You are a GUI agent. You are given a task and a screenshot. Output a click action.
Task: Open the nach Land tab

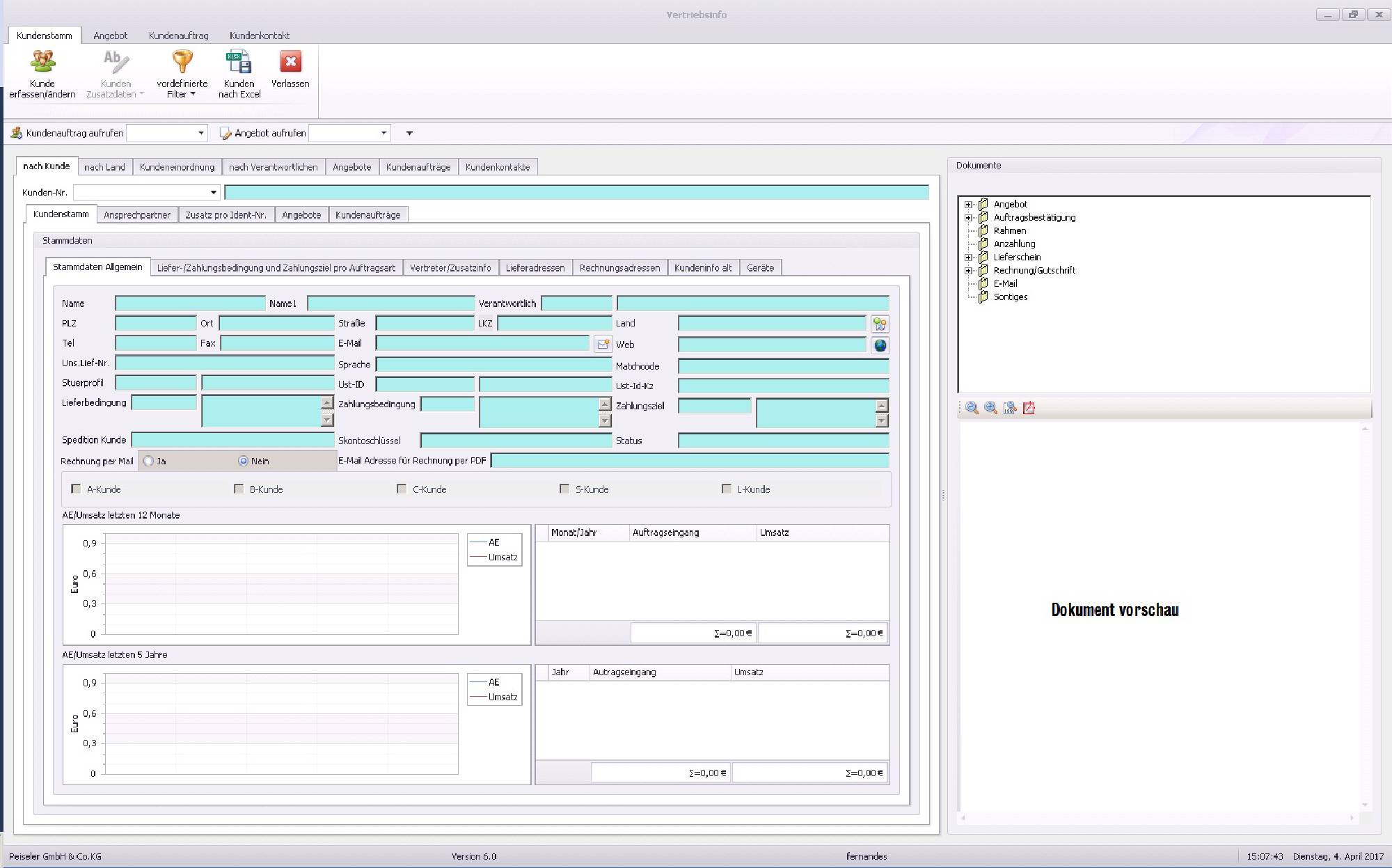tap(104, 167)
